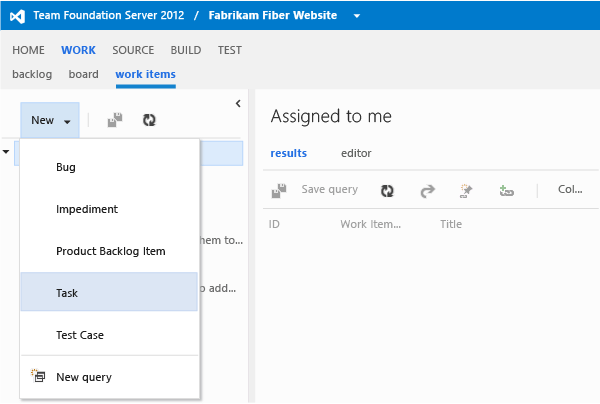Click the Fabrikam Fiber Website project title
This screenshot has height=404, width=600.
tap(272, 15)
